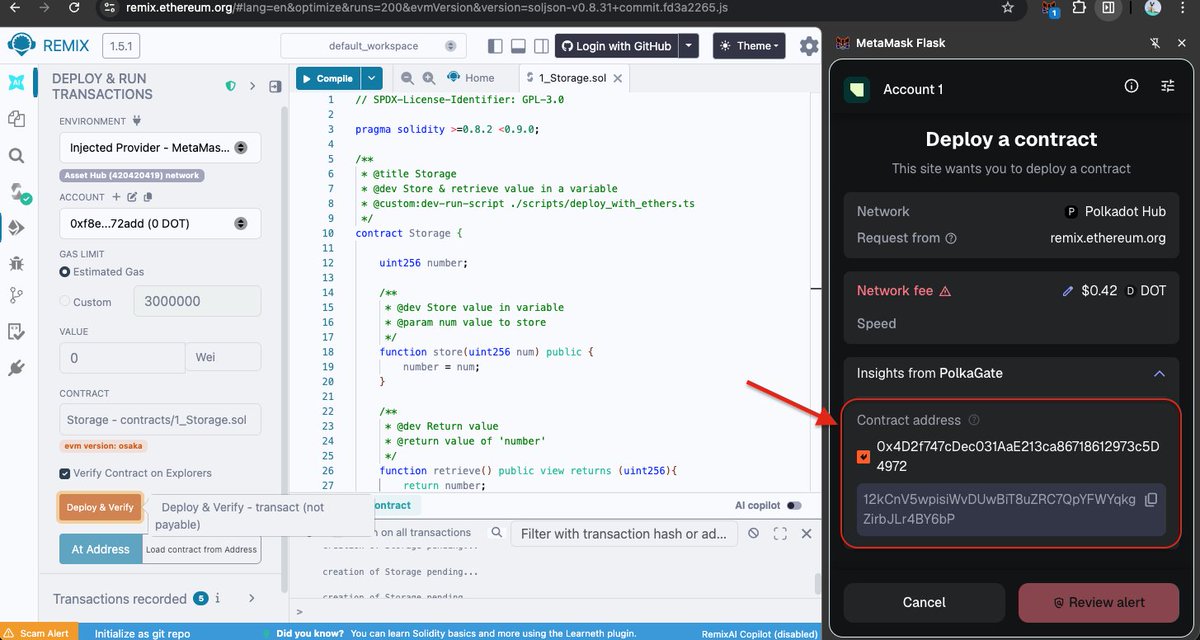Open the Environment dropdown showing Injected Provider
The image size is (1200, 640).
click(x=158, y=147)
